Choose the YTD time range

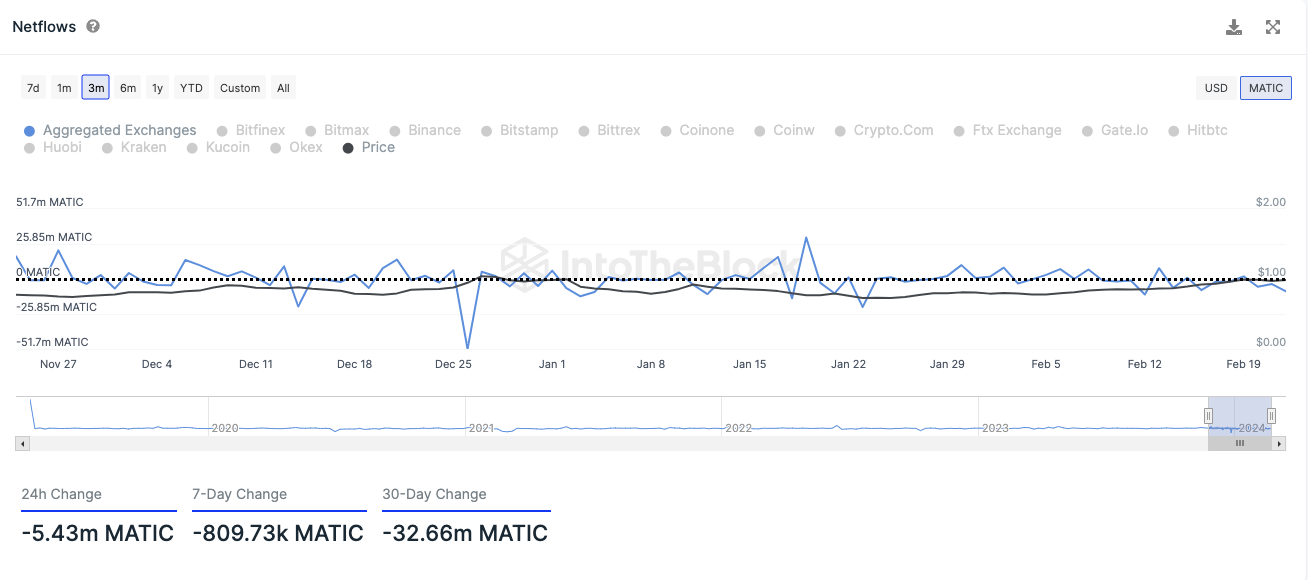tap(191, 88)
